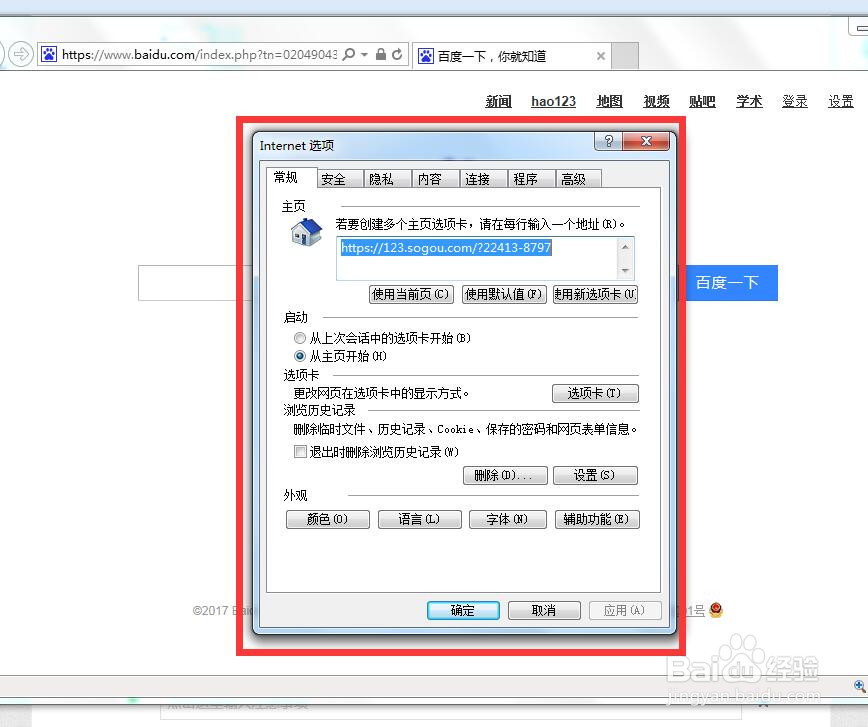
Task: Click the 取消 button
Action: tap(544, 610)
